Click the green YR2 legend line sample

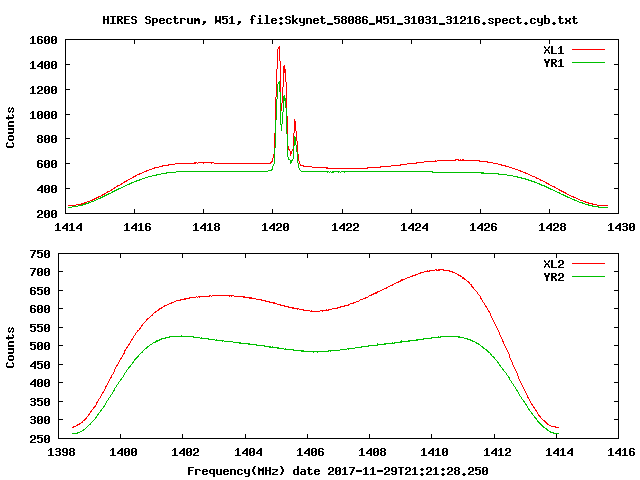pos(588,277)
